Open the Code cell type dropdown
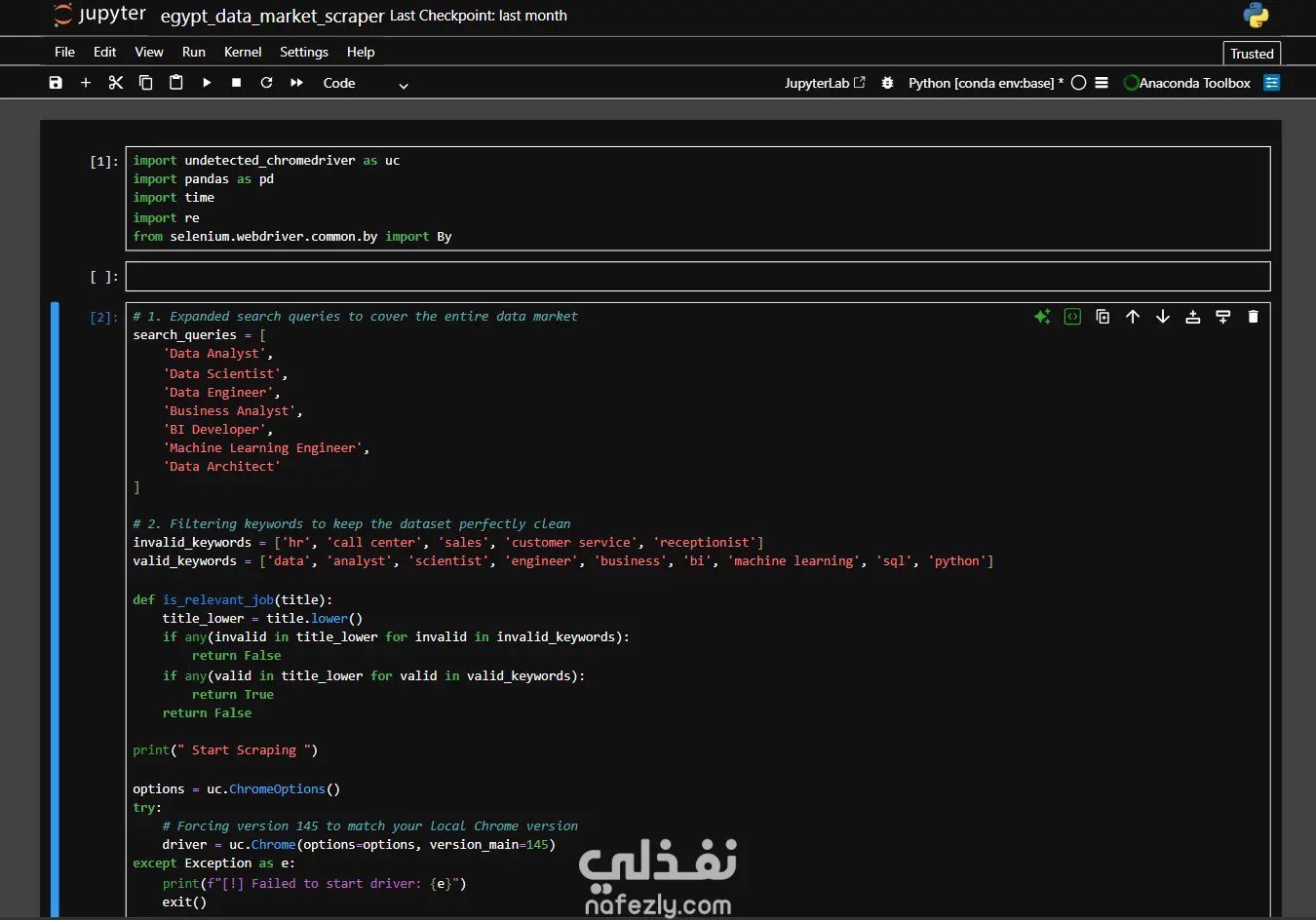 point(366,84)
